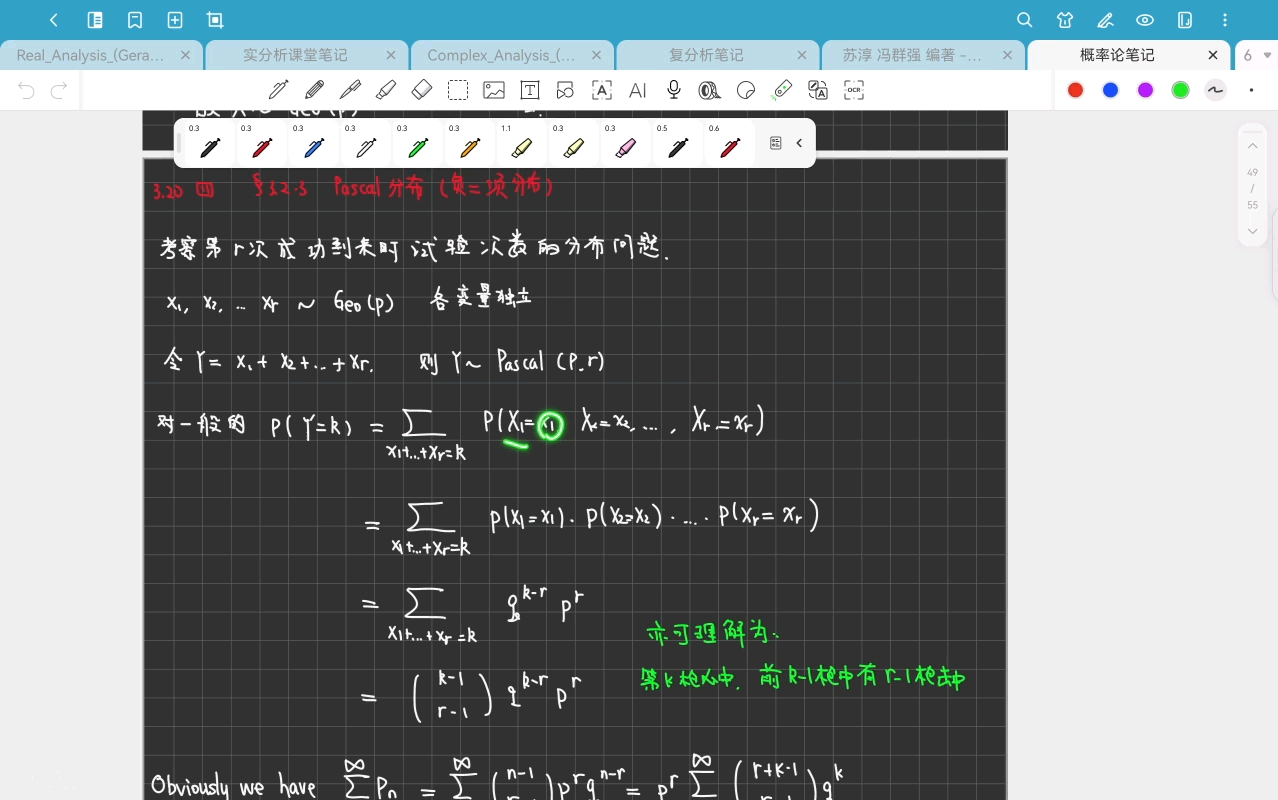1278x800 pixels.
Task: Toggle the reading view eye icon
Action: click(x=1145, y=20)
